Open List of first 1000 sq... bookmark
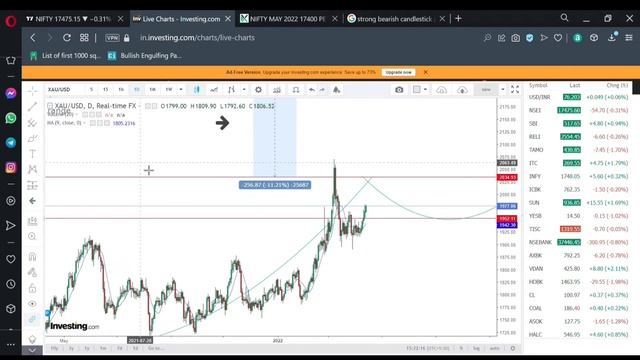 pos(66,56)
